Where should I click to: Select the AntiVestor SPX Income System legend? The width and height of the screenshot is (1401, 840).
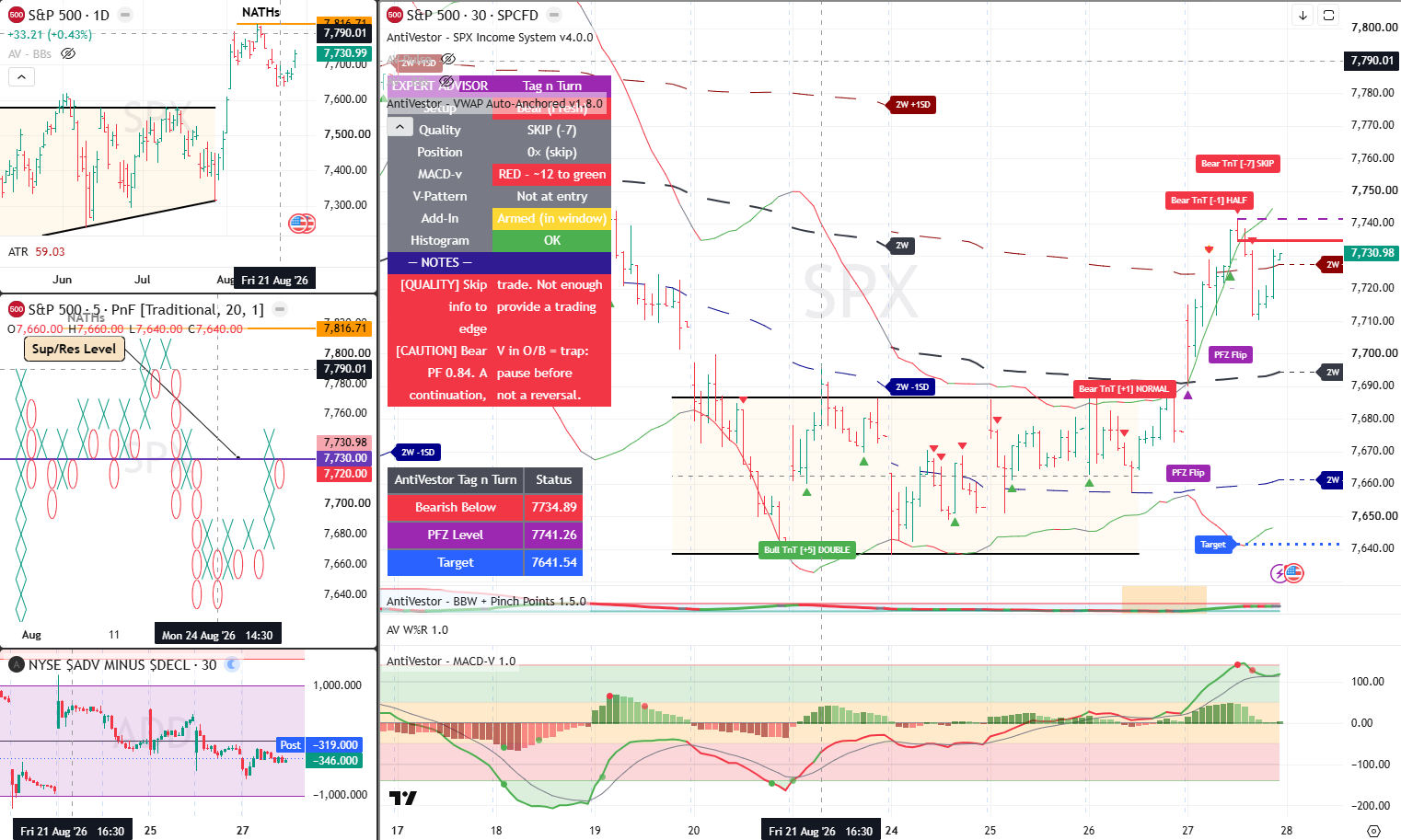[x=490, y=38]
